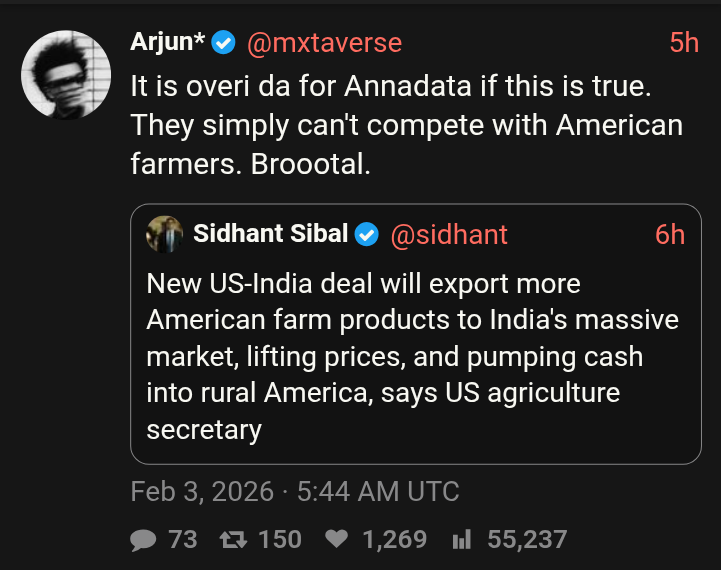The height and width of the screenshot is (570, 721).
Task: Open the quoted US-India deal tweet text
Action: tap(412, 357)
